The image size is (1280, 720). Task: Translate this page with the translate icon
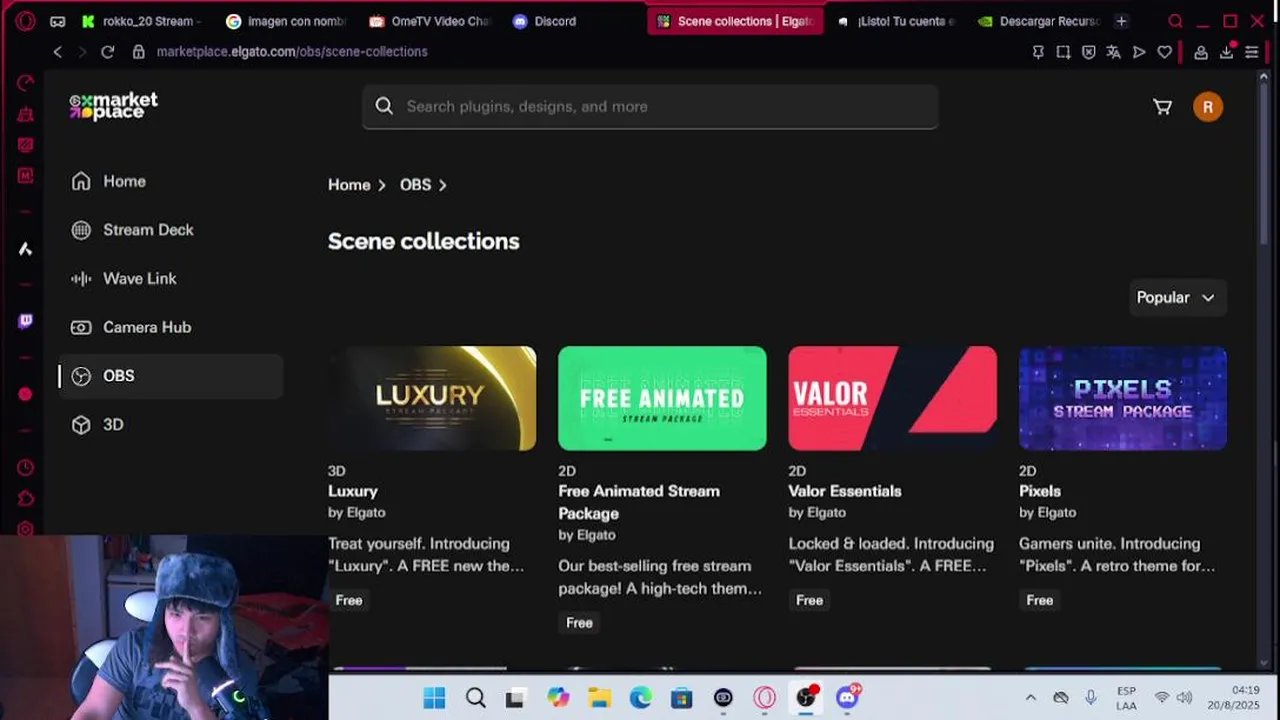pyautogui.click(x=1113, y=52)
